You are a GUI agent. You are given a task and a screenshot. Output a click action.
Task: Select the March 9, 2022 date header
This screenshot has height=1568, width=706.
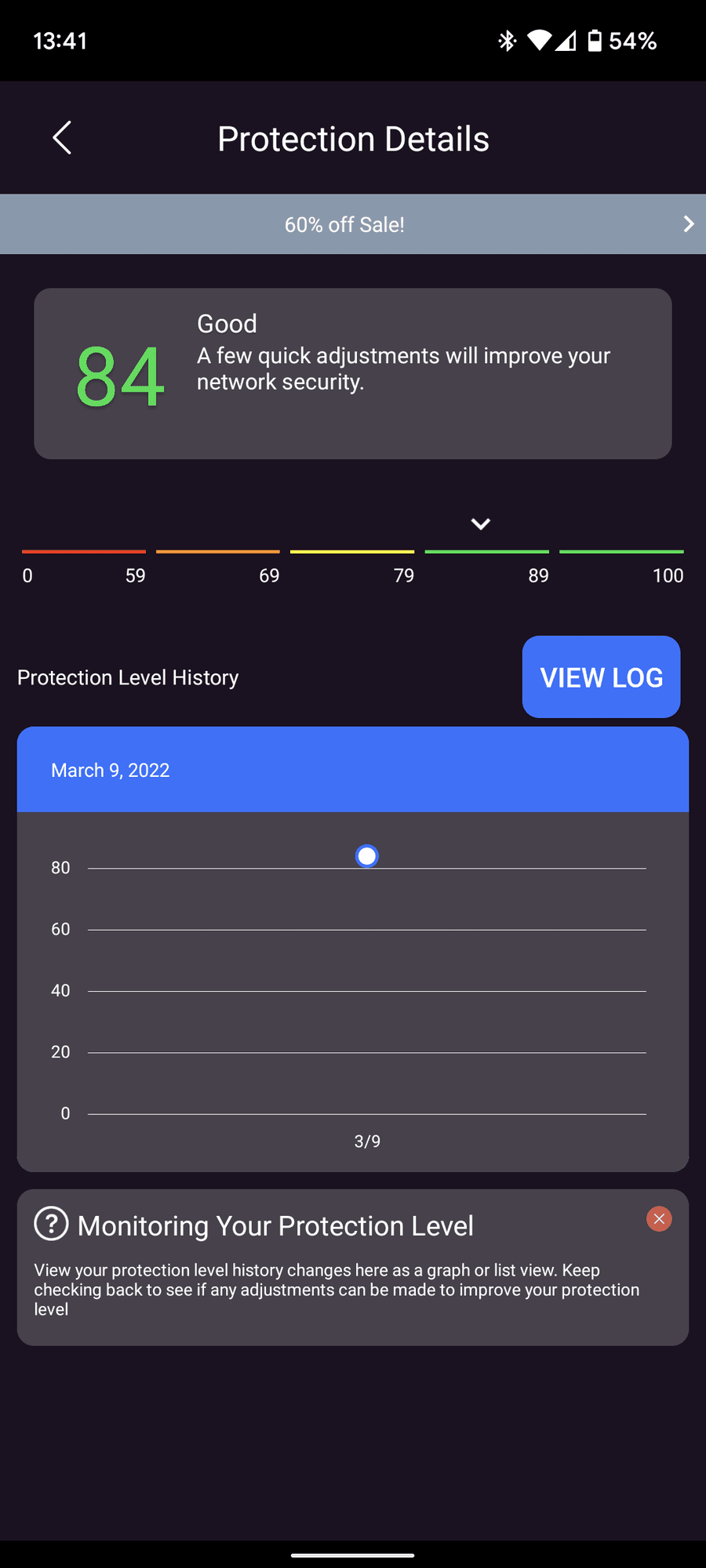pyautogui.click(x=111, y=770)
